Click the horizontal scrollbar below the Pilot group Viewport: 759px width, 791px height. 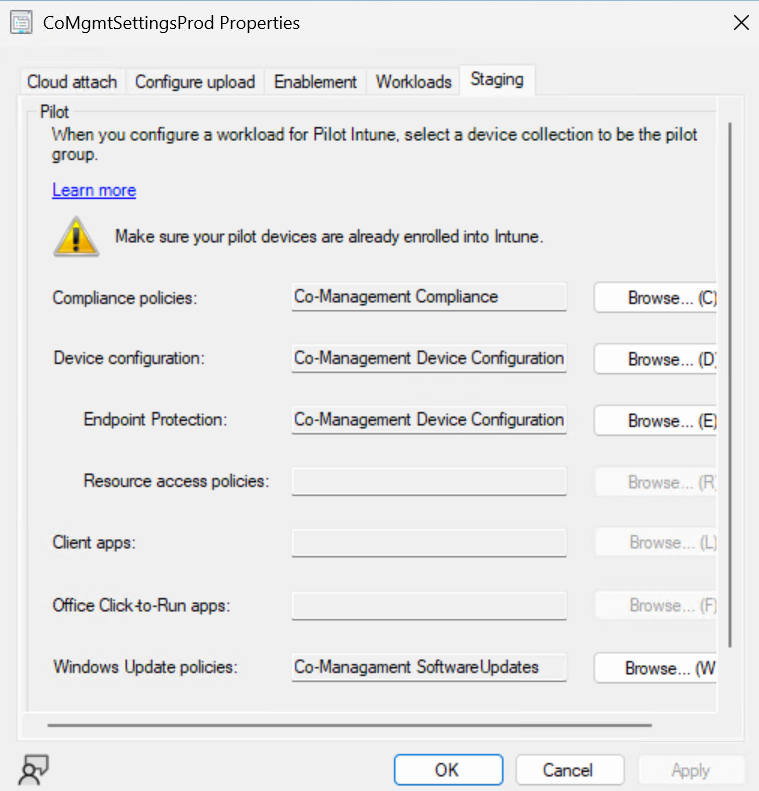350,725
